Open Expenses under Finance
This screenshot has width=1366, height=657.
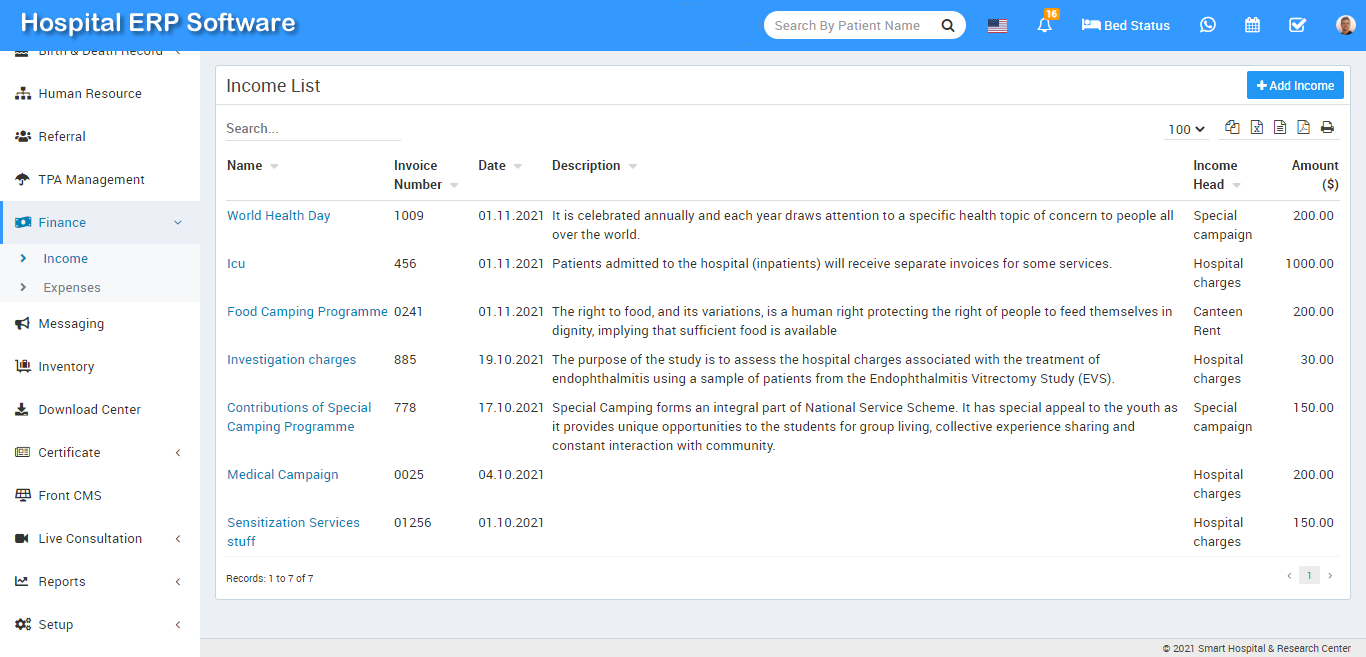click(x=72, y=287)
